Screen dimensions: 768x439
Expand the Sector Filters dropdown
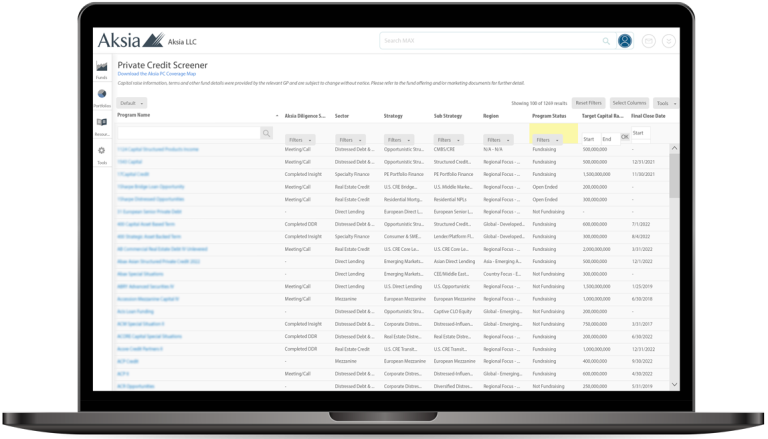coord(350,139)
